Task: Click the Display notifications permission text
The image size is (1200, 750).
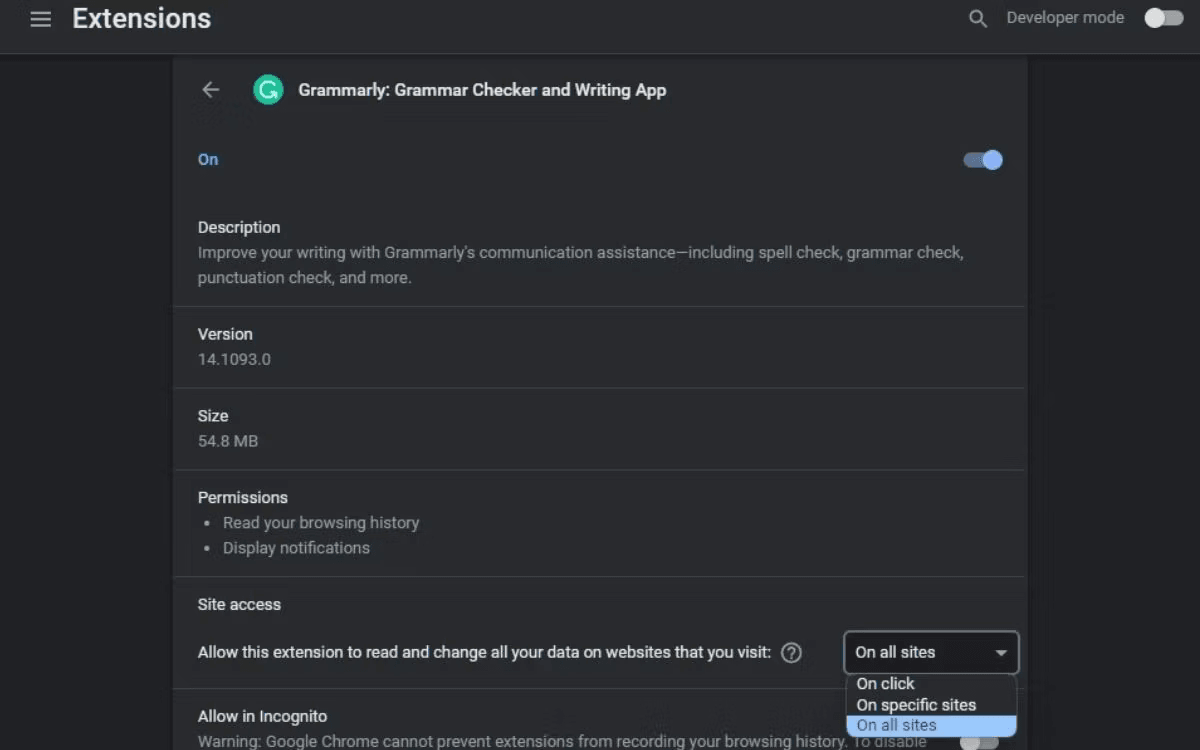Action: coord(296,548)
